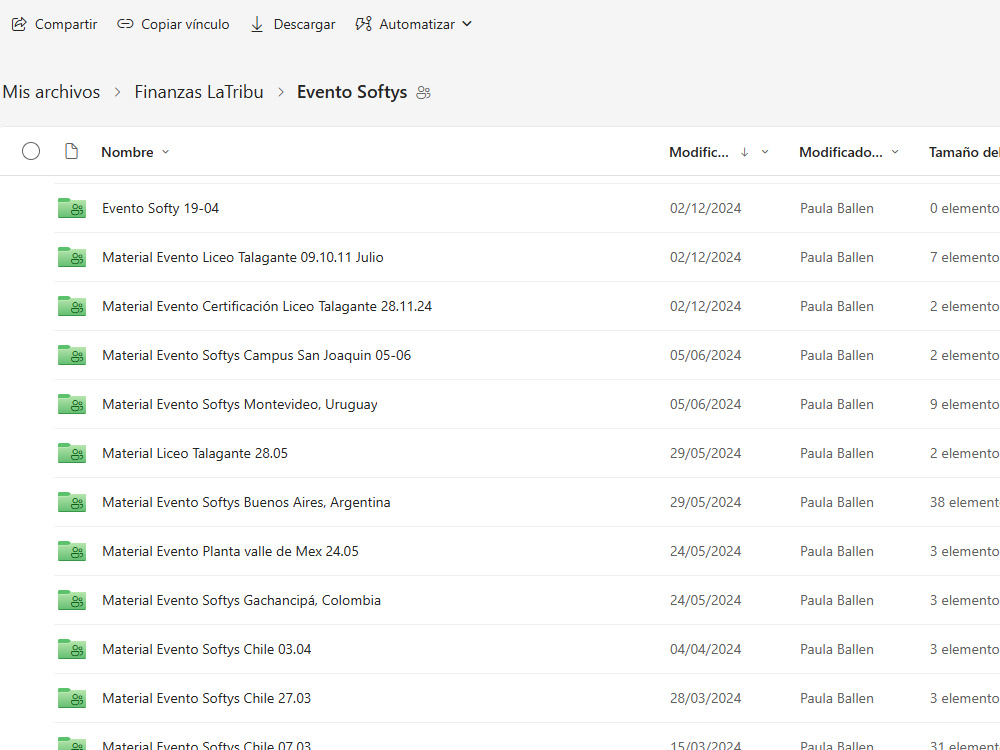1000x750 pixels.
Task: Click Paula Ballen in Softys Gachancipá, Colombia row
Action: 837,600
